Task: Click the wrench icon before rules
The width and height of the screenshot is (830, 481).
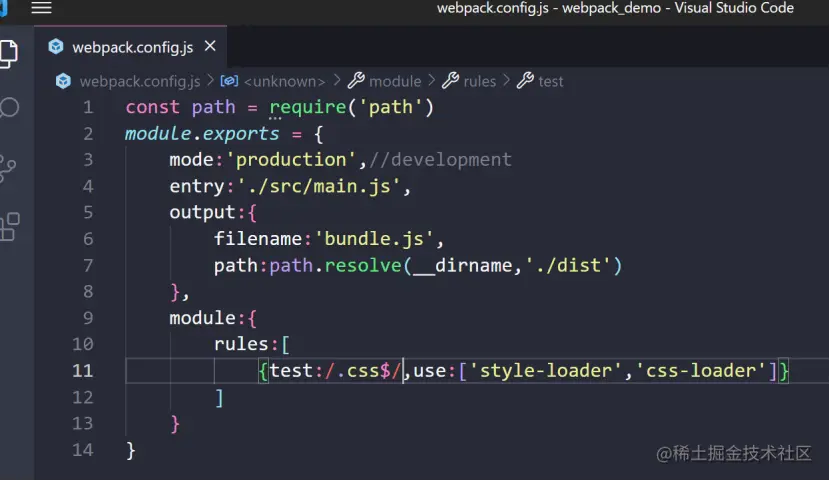Action: pyautogui.click(x=450, y=80)
